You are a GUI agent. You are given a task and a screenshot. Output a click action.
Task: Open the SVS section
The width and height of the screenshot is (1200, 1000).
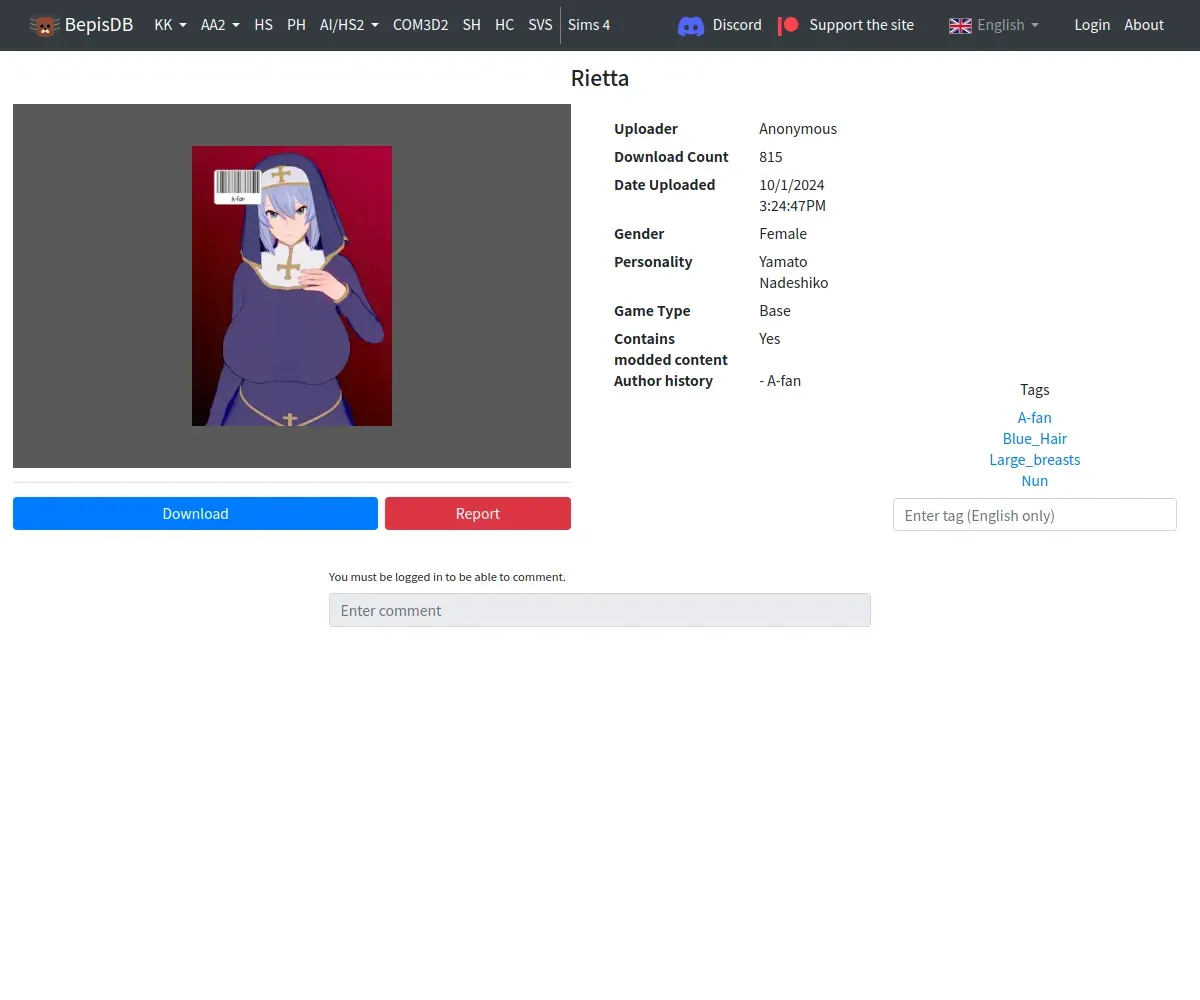tap(540, 25)
